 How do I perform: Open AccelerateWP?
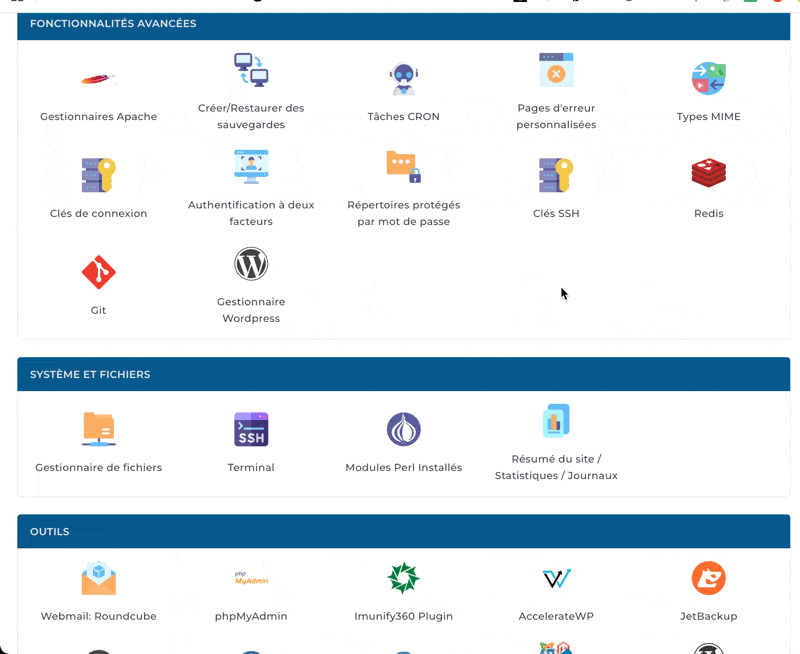[x=556, y=590]
